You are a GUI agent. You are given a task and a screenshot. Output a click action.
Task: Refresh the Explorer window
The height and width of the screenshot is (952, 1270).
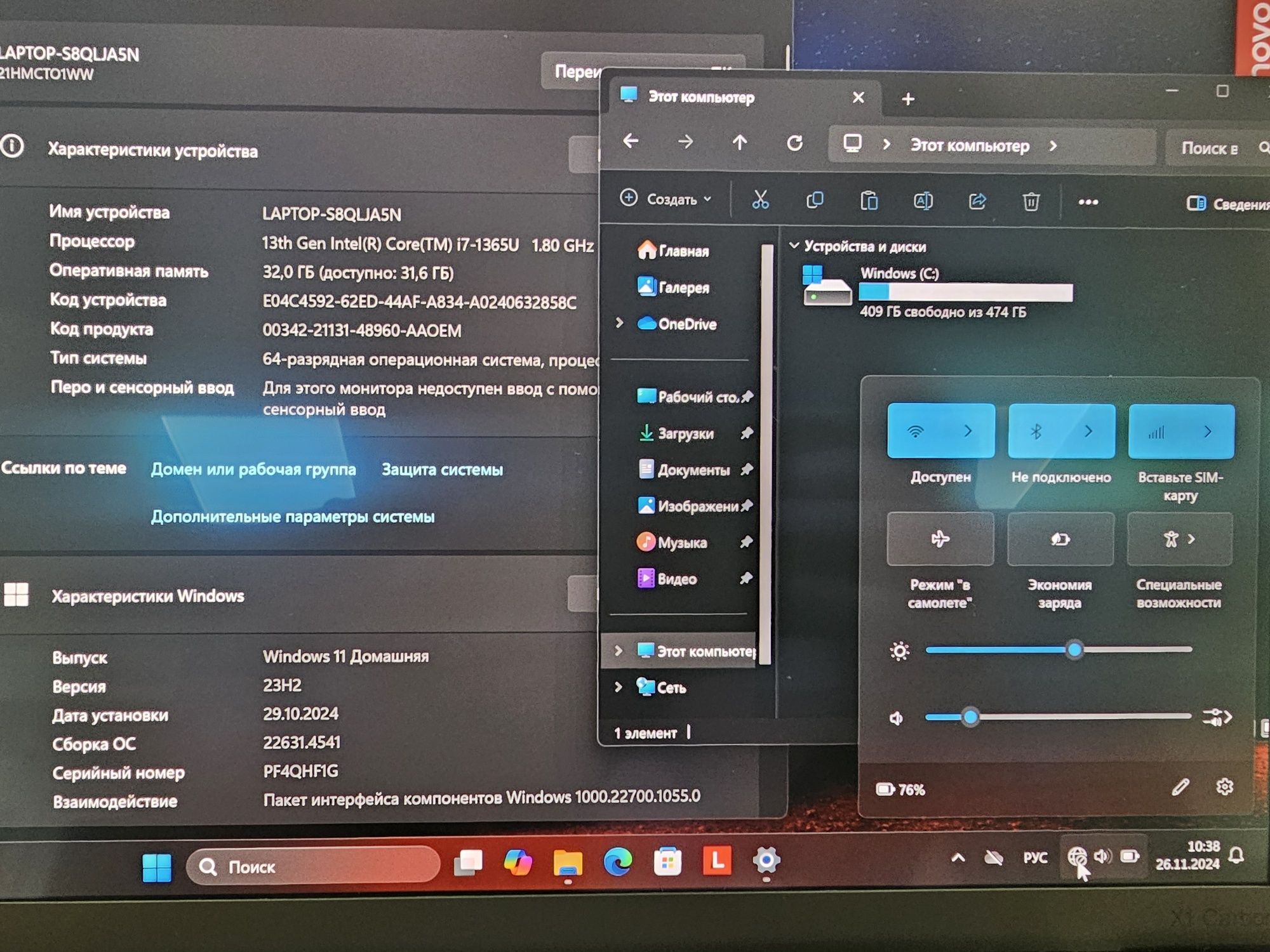(x=794, y=143)
